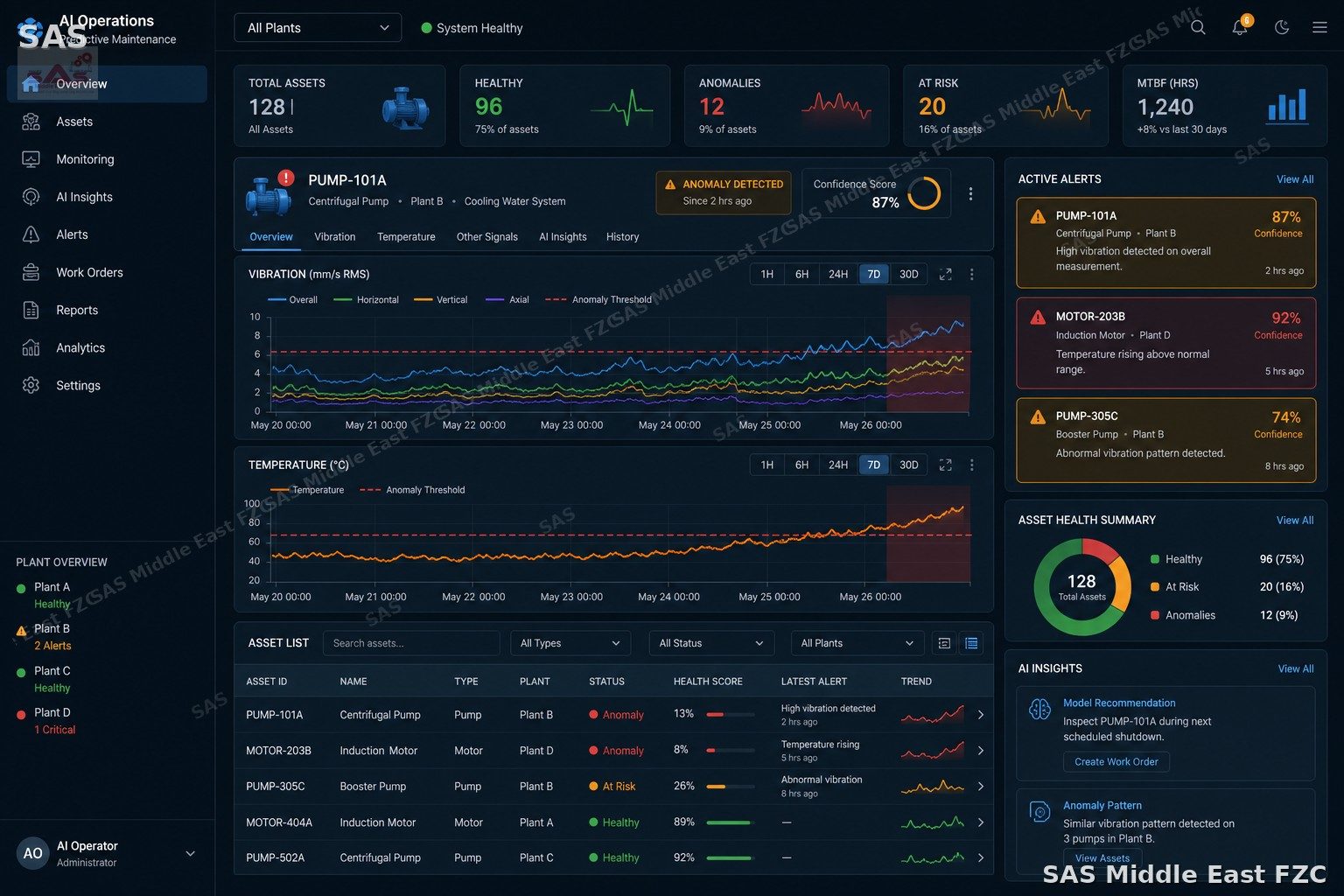Open the Temperature tab
Screen dimensions: 1344x896
[x=406, y=237]
